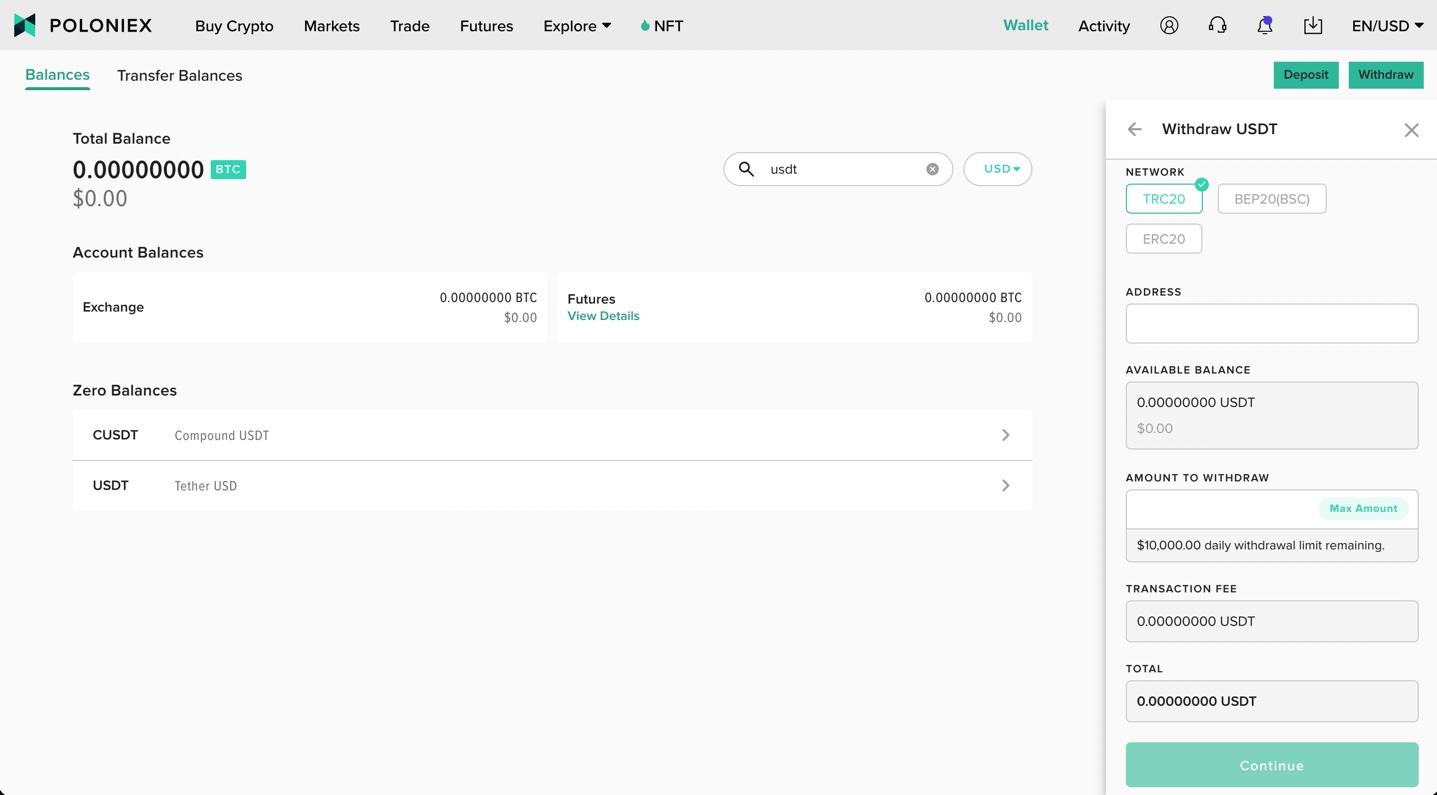
Task: Open the USD currency selector
Action: (998, 169)
